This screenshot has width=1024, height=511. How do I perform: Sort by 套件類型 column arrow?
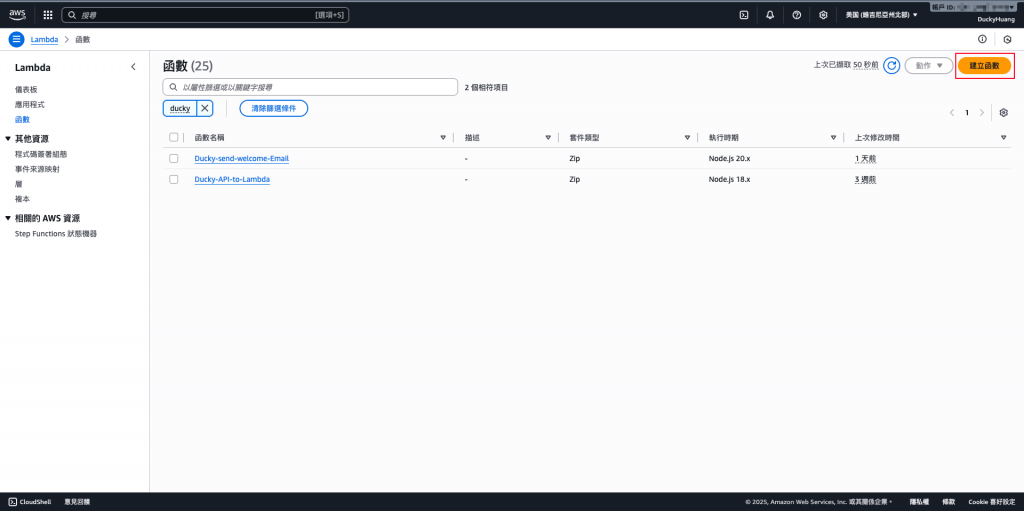click(687, 137)
